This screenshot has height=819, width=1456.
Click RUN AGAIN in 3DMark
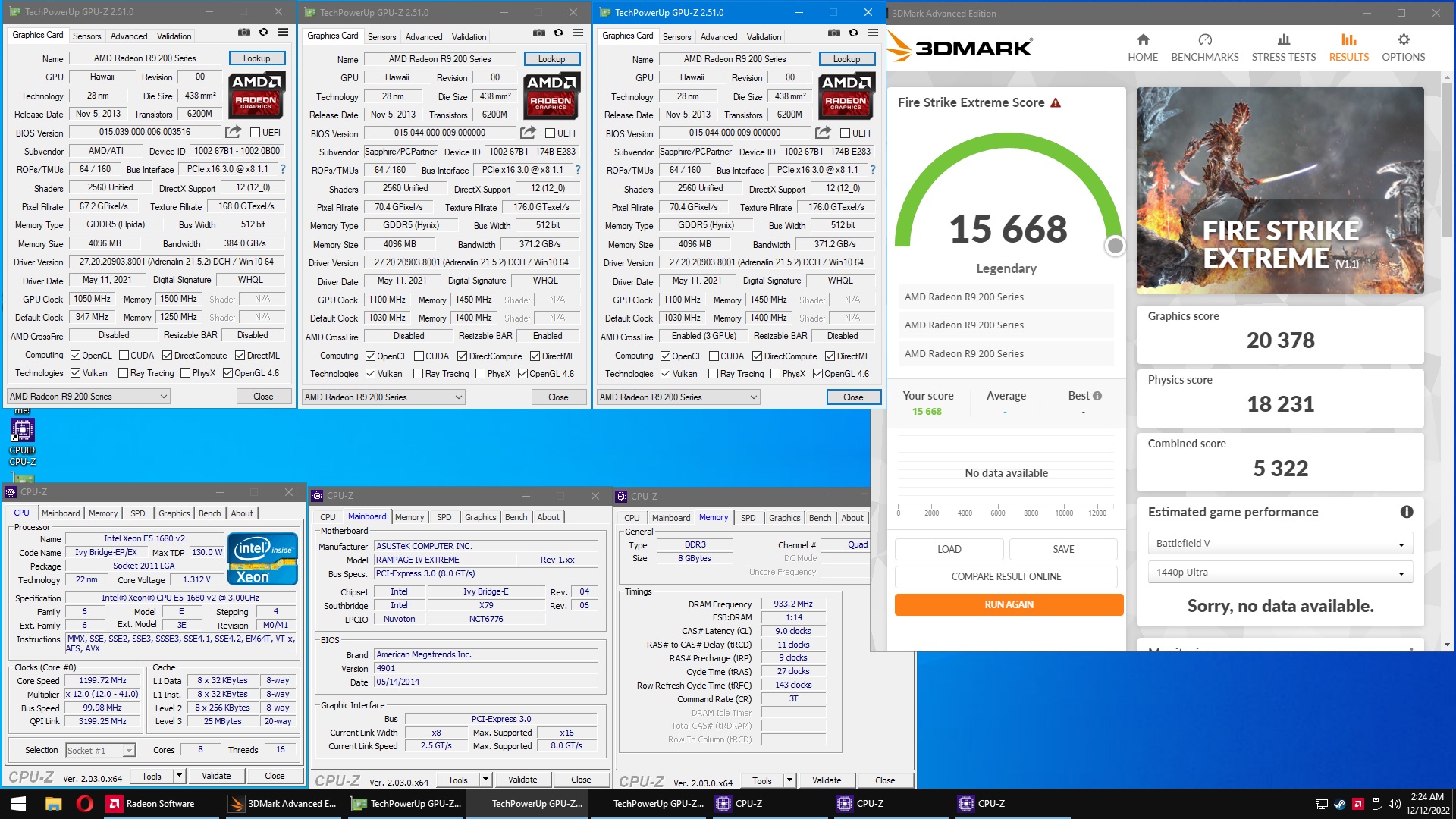click(1009, 604)
